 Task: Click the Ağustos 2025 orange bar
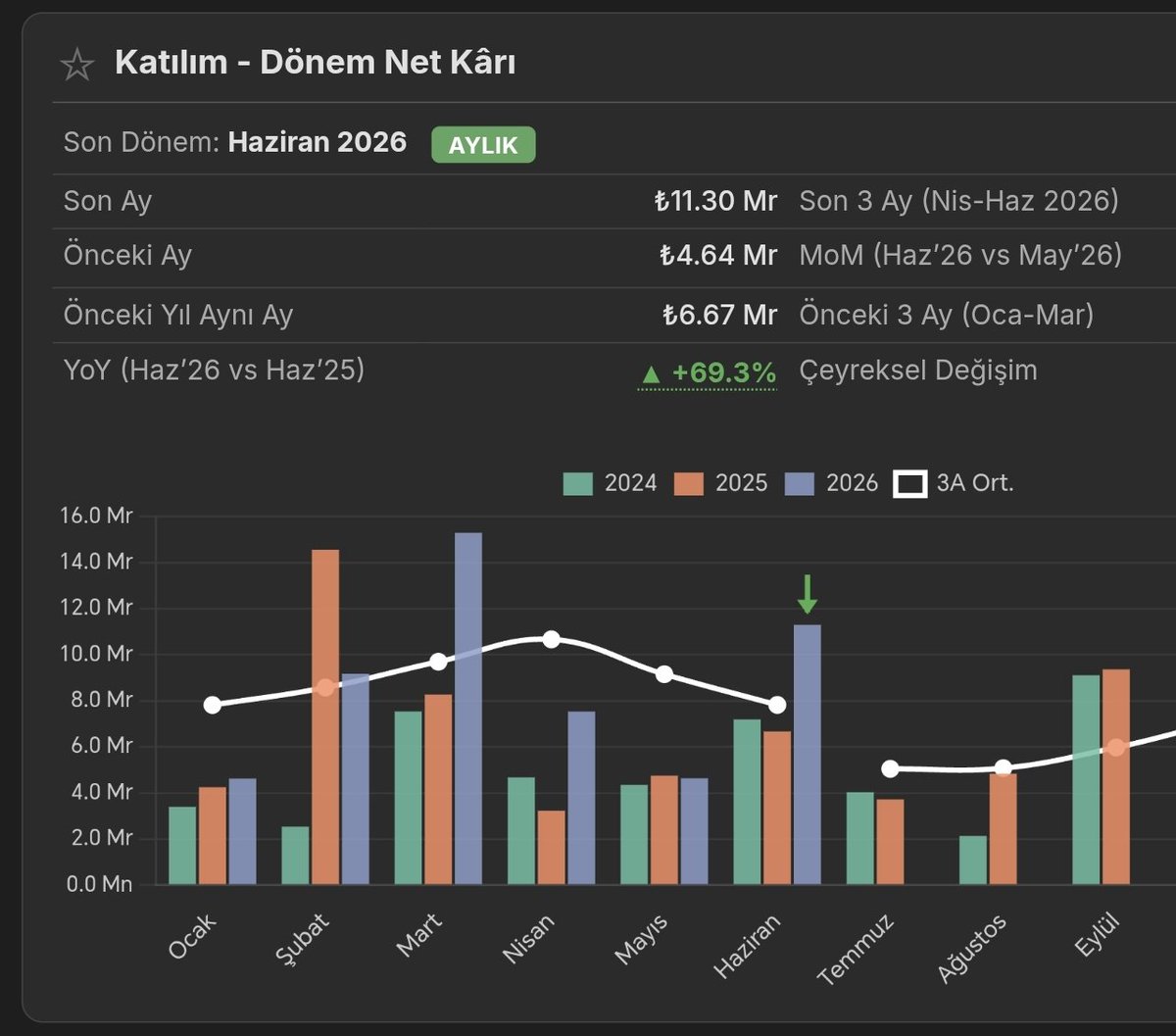click(x=1003, y=829)
